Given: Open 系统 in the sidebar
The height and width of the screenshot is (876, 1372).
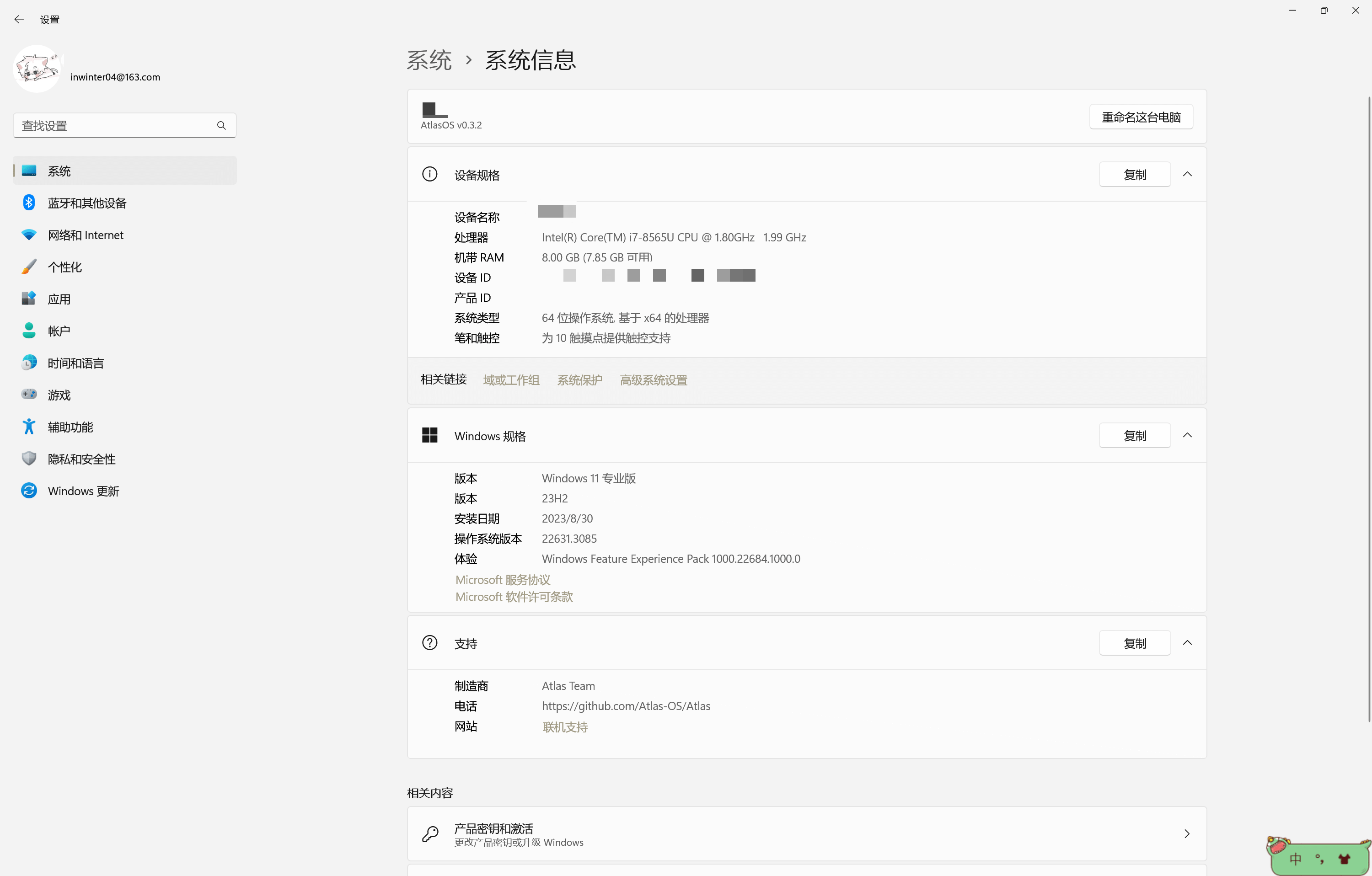Looking at the screenshot, I should tap(125, 171).
